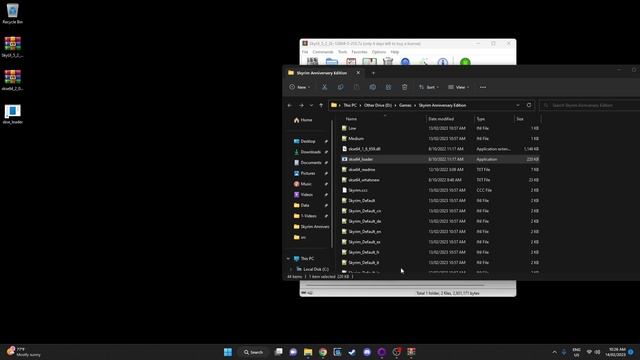The height and width of the screenshot is (360, 640).
Task: Open the See more (three dots) menu
Action: 483,87
